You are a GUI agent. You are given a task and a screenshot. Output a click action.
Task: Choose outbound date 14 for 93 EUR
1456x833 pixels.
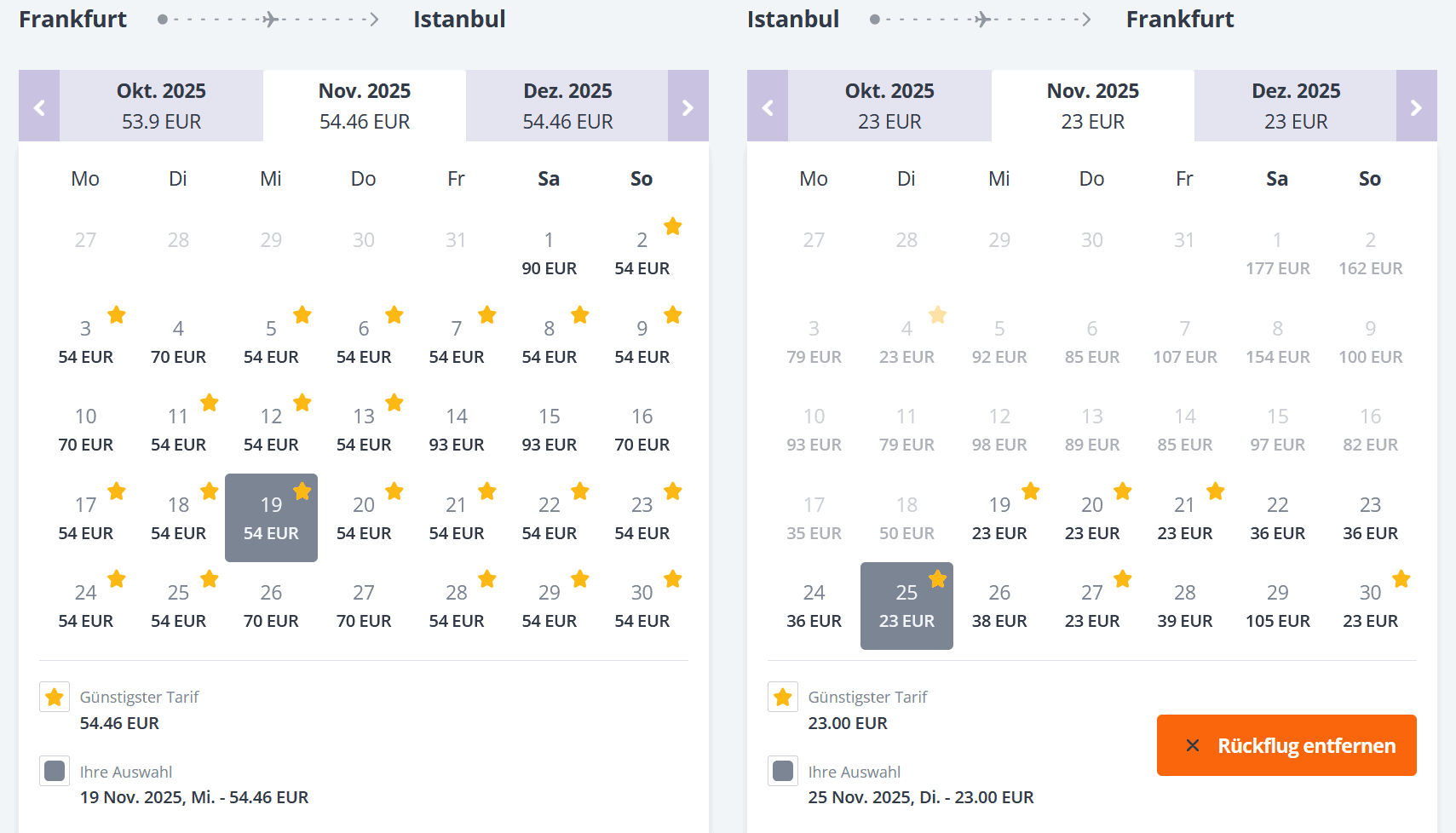click(457, 429)
